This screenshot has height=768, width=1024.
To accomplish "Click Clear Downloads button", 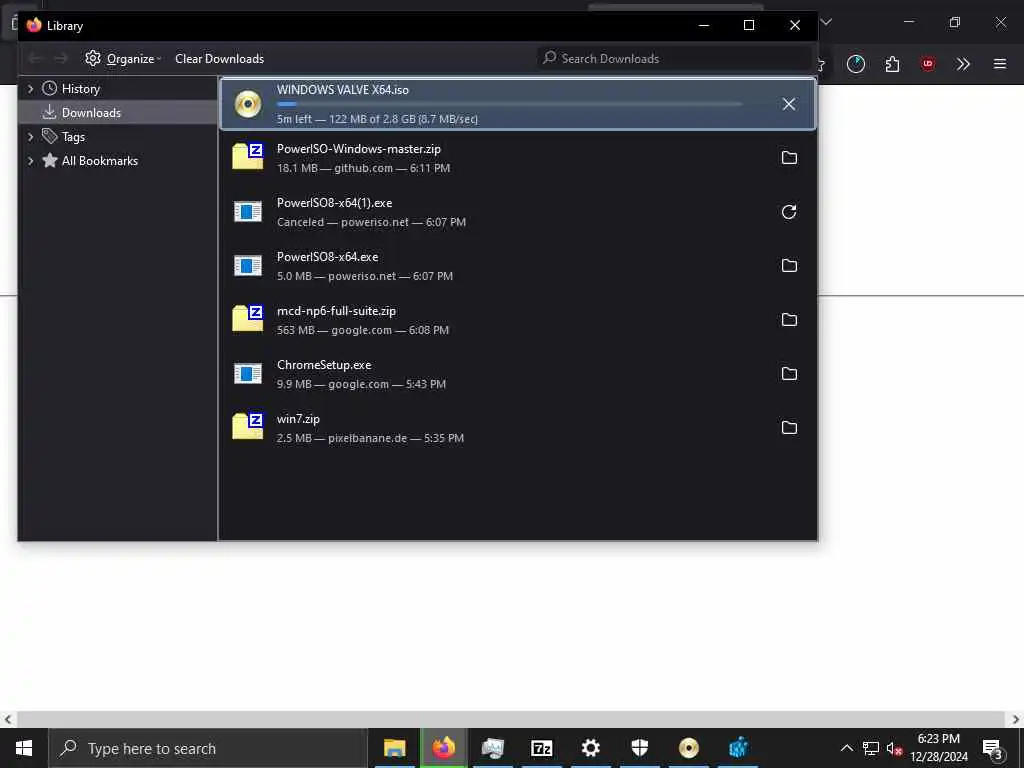I will (219, 59).
